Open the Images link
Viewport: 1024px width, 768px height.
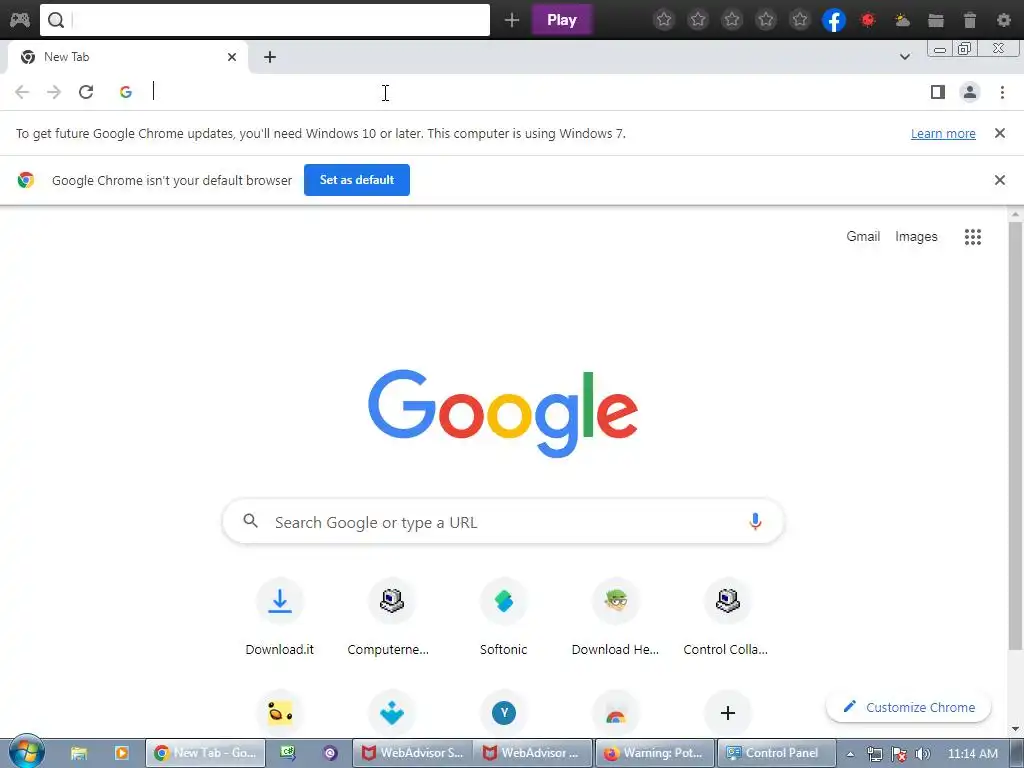[916, 236]
